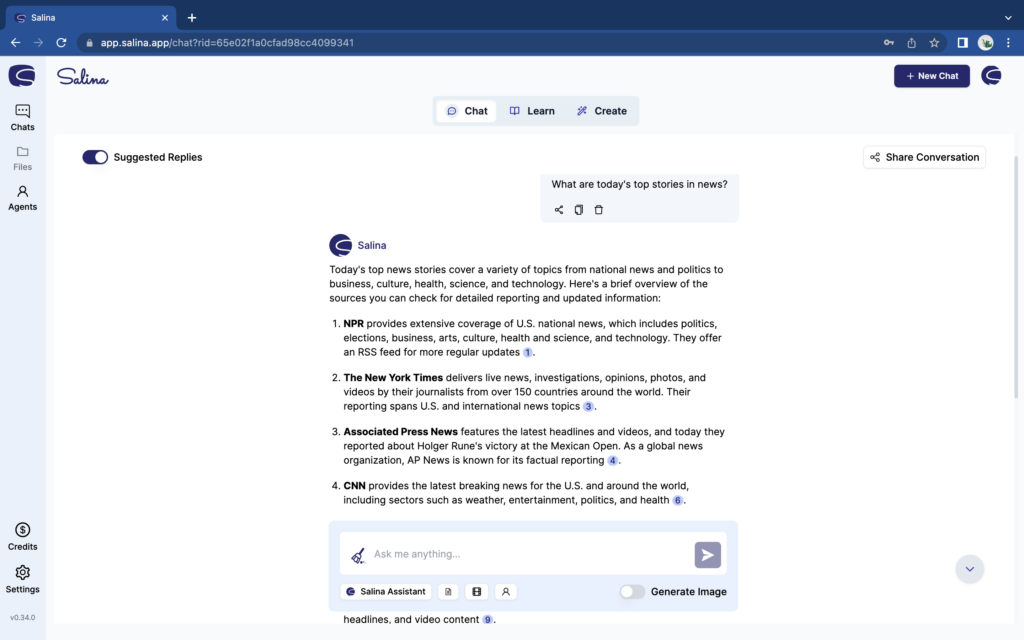
Task: Click the Salina avatar beside the response
Action: pyautogui.click(x=340, y=246)
